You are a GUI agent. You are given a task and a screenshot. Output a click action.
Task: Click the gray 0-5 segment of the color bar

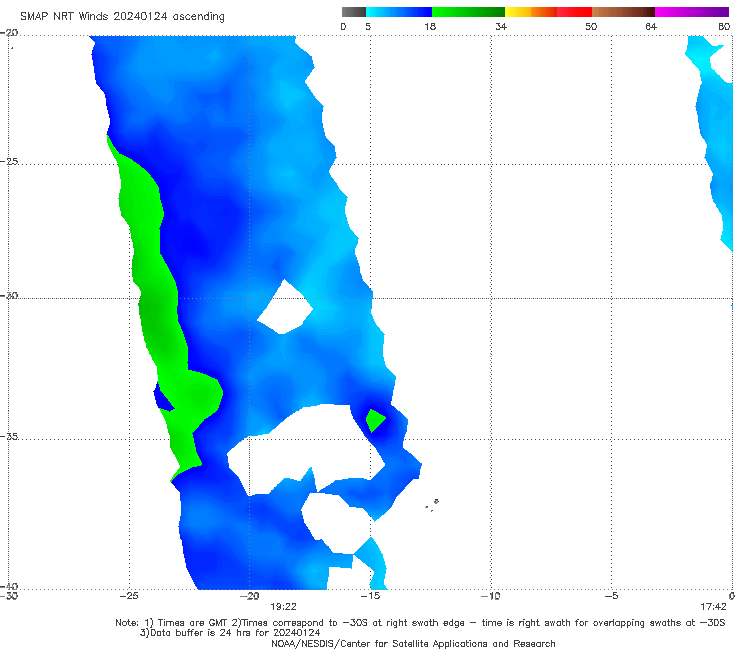point(354,12)
